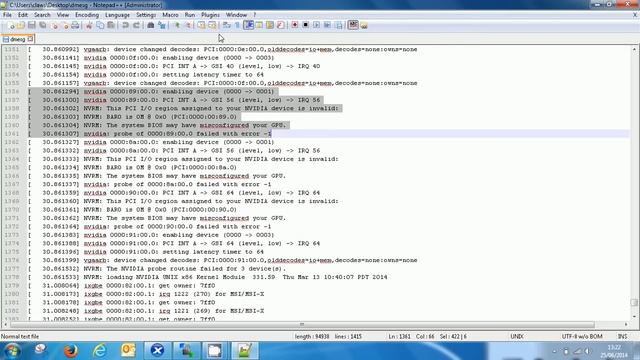Open the File menu
Screen dimensions: 640x360
7,15
